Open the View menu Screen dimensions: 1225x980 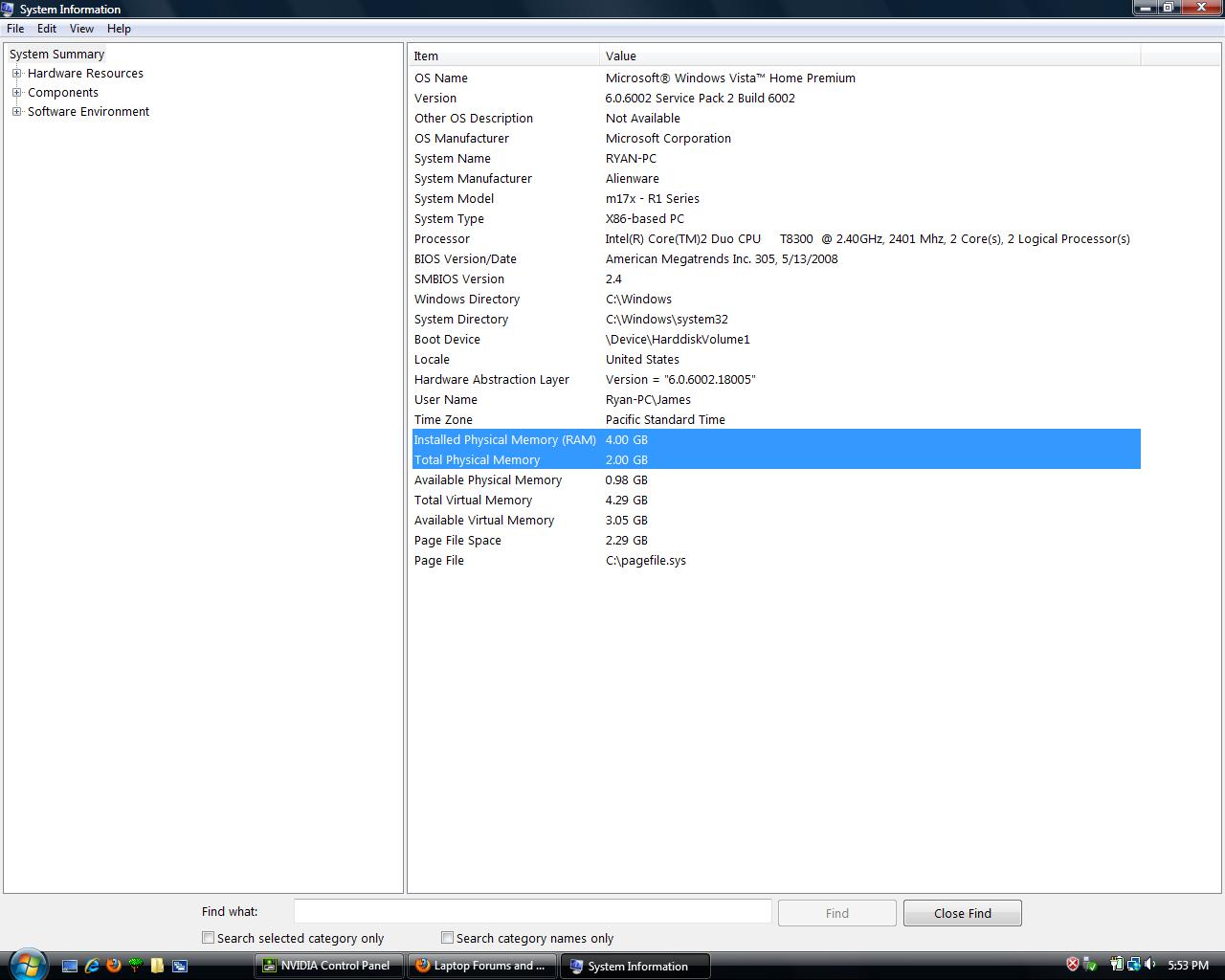(81, 29)
